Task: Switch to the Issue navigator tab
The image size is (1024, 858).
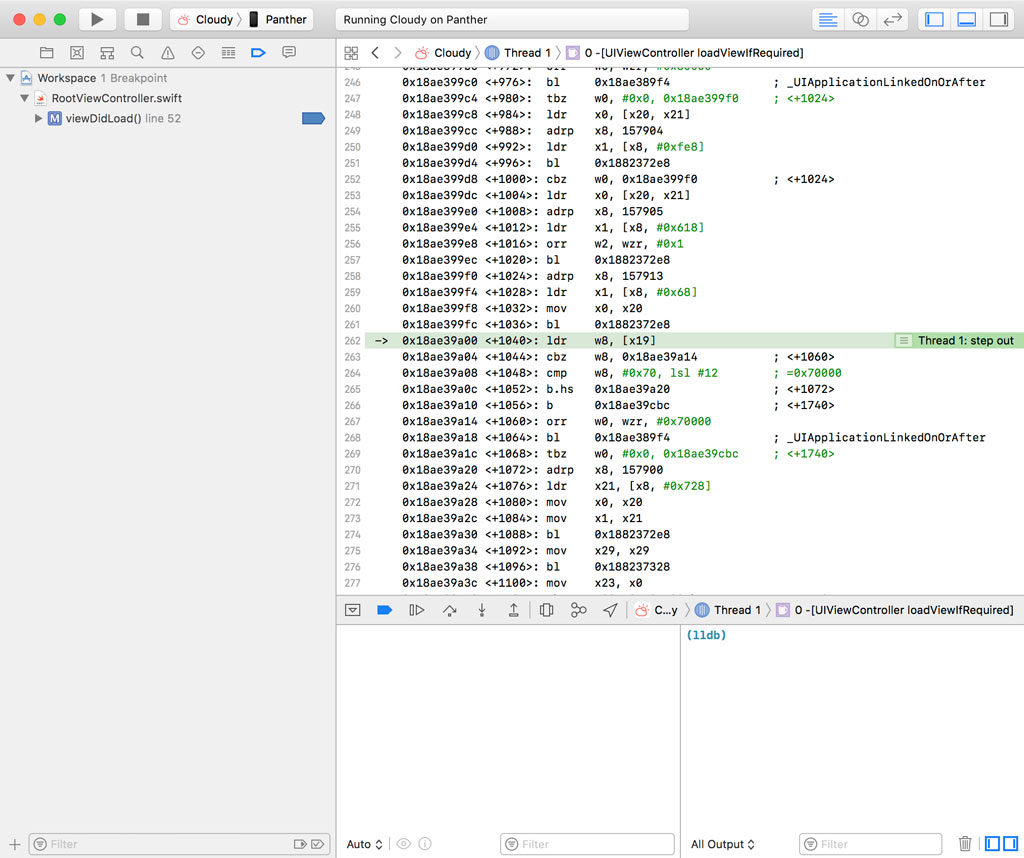Action: (167, 52)
